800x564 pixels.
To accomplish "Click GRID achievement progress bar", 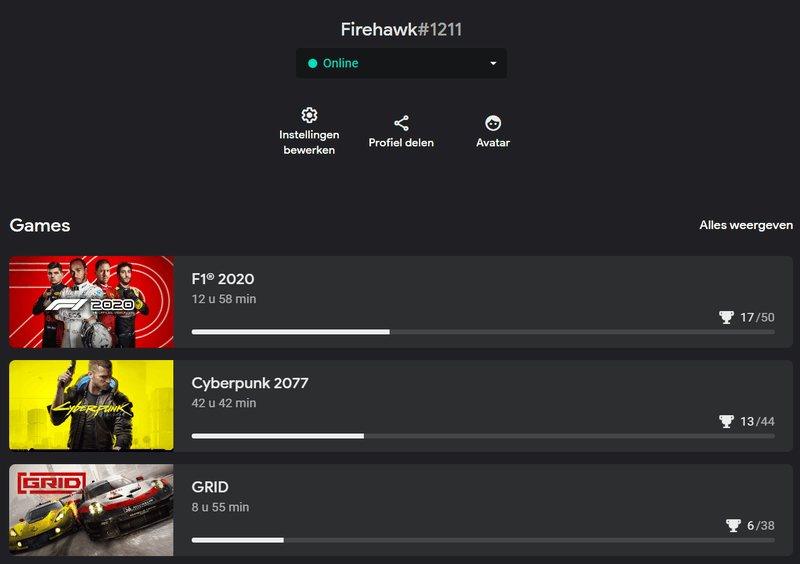I will click(x=483, y=540).
